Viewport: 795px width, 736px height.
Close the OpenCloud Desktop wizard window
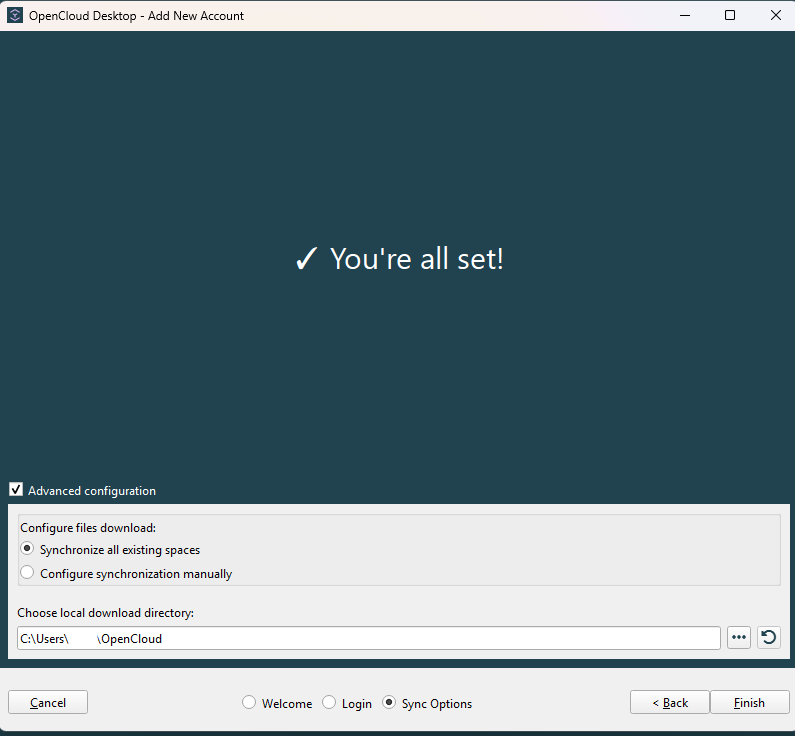point(775,15)
